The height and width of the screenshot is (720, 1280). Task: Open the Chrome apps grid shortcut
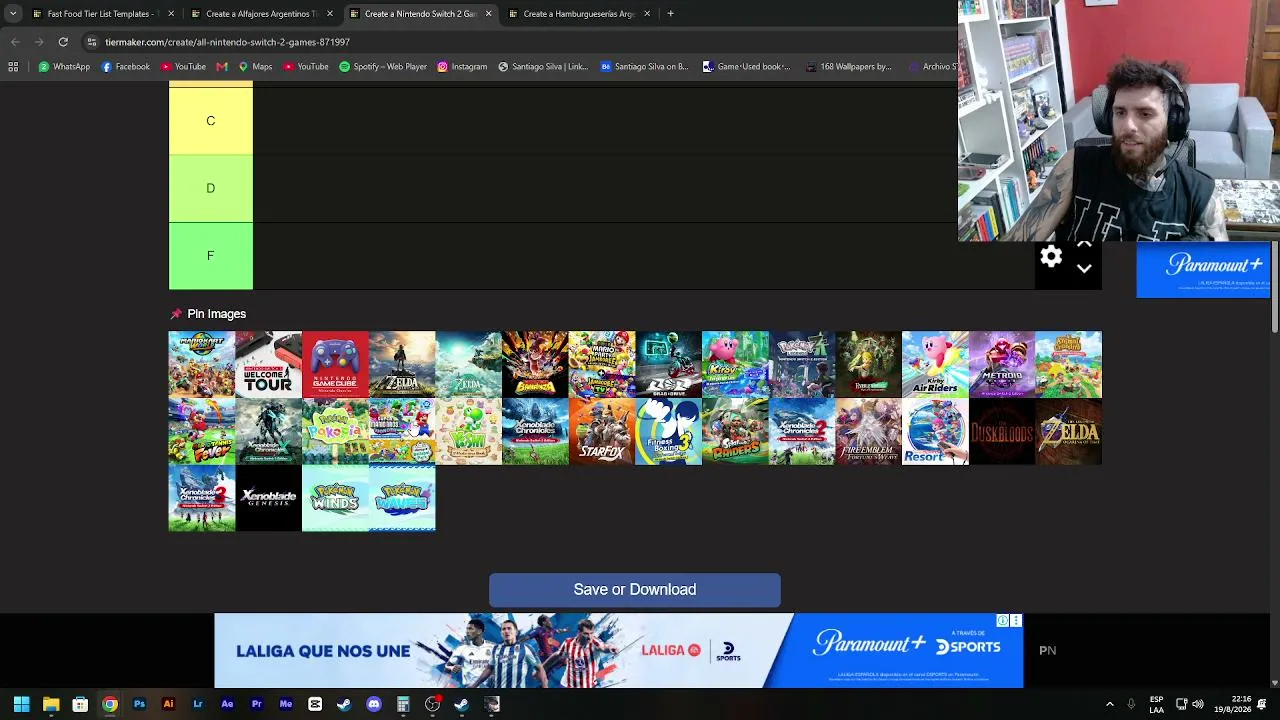click(13, 67)
